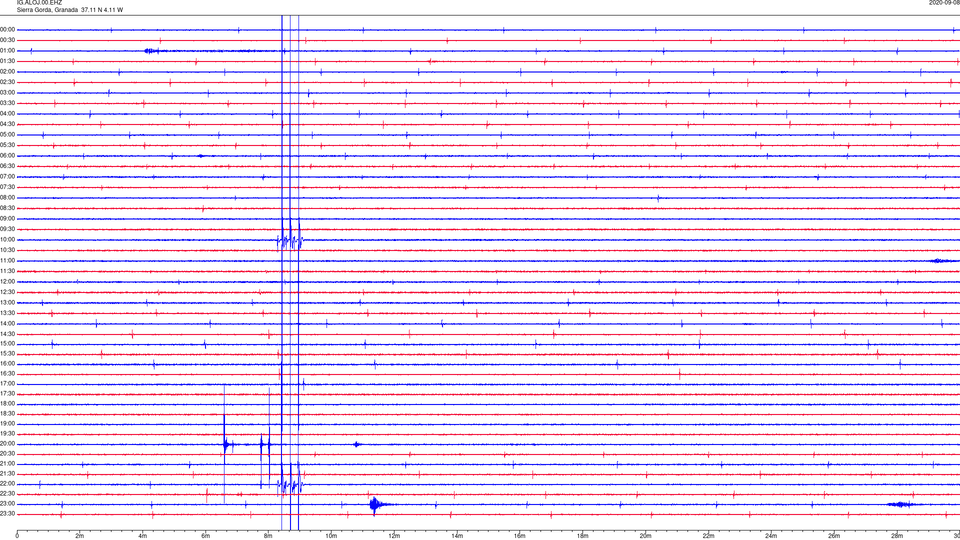Screen dimensions: 960x540
Task: Click the 09:00 row label
Action: 8,219
